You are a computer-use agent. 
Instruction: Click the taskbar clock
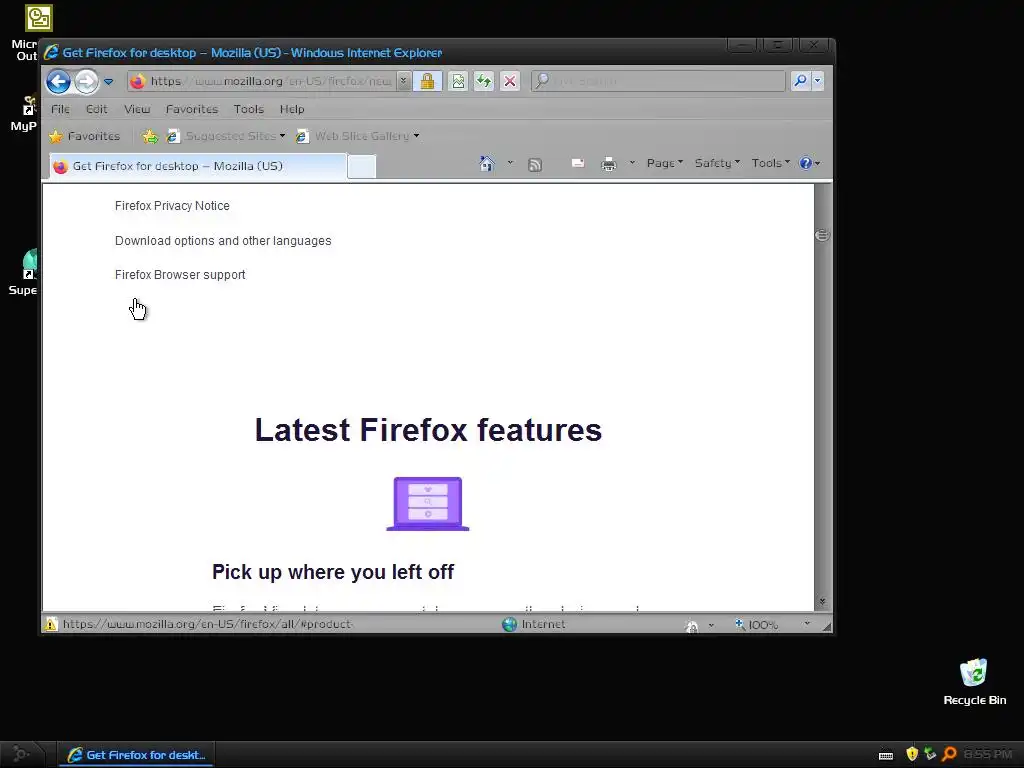[x=988, y=755]
